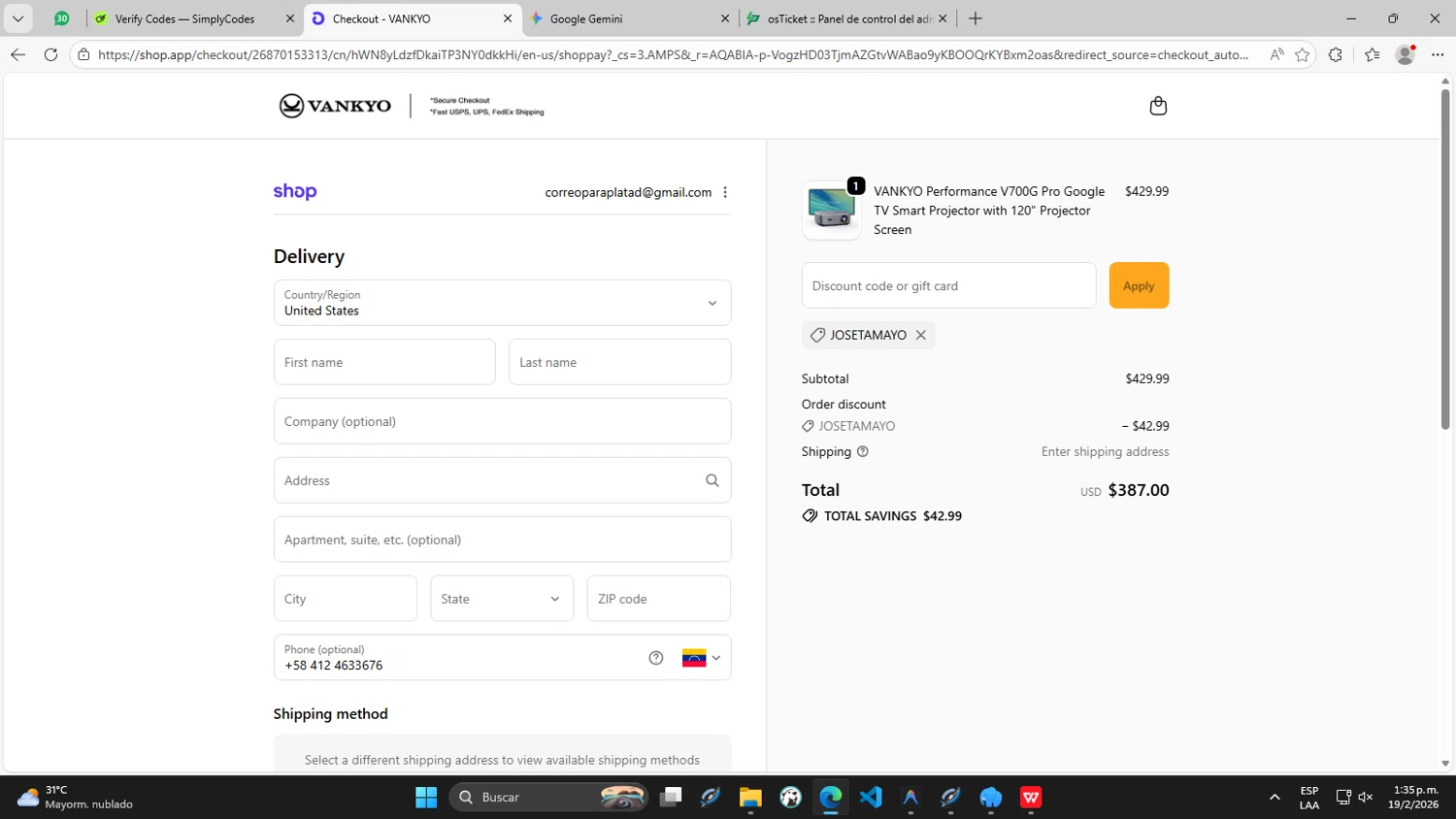This screenshot has height=819, width=1456.
Task: Show hidden system tray icons
Action: coord(1274,798)
